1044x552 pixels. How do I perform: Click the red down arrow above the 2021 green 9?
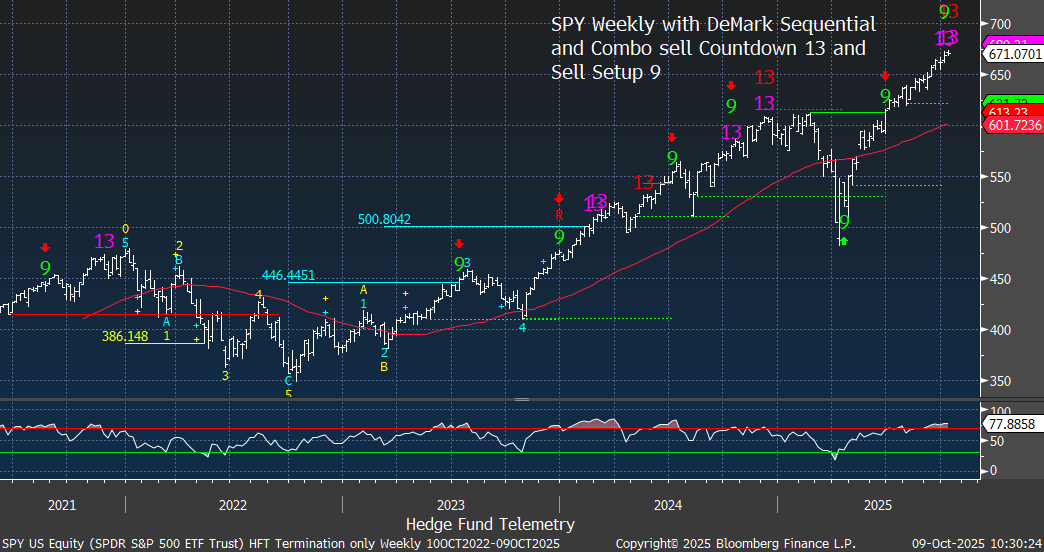click(x=45, y=248)
